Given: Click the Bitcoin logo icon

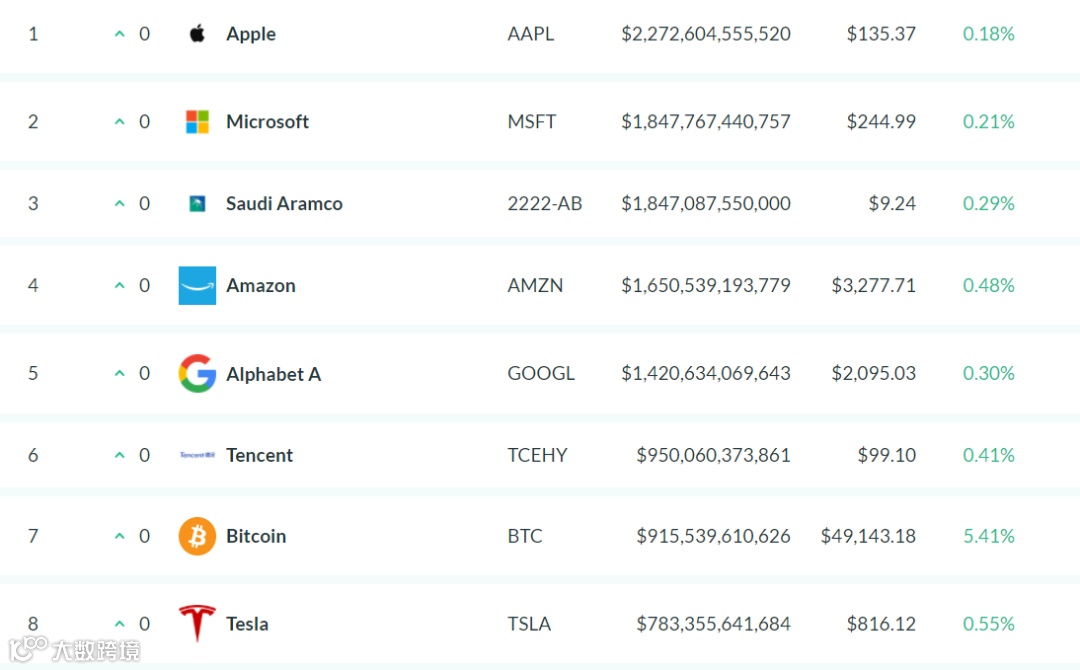Looking at the screenshot, I should pyautogui.click(x=197, y=537).
